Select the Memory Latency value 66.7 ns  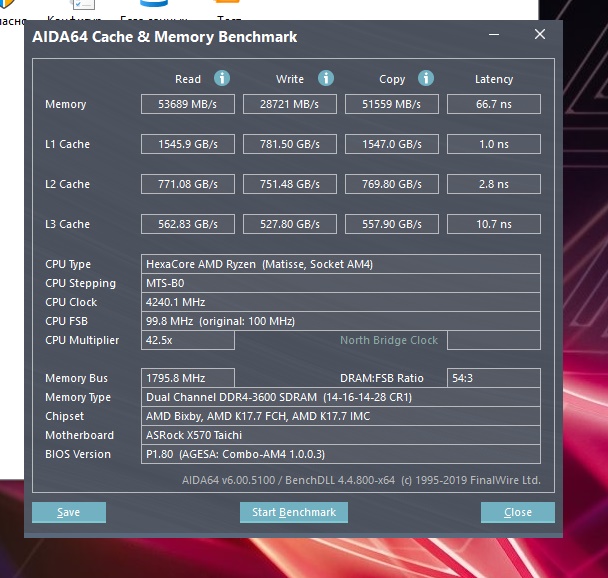click(x=494, y=104)
